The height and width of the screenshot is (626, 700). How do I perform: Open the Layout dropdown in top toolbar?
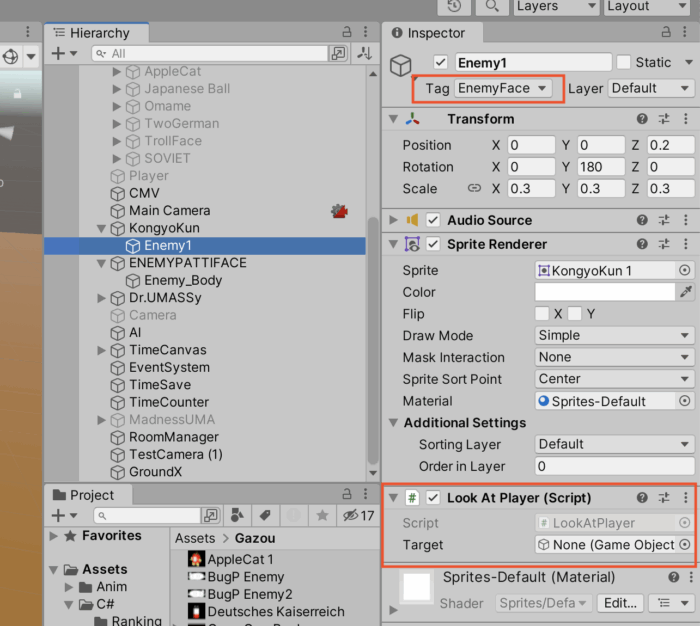point(647,6)
